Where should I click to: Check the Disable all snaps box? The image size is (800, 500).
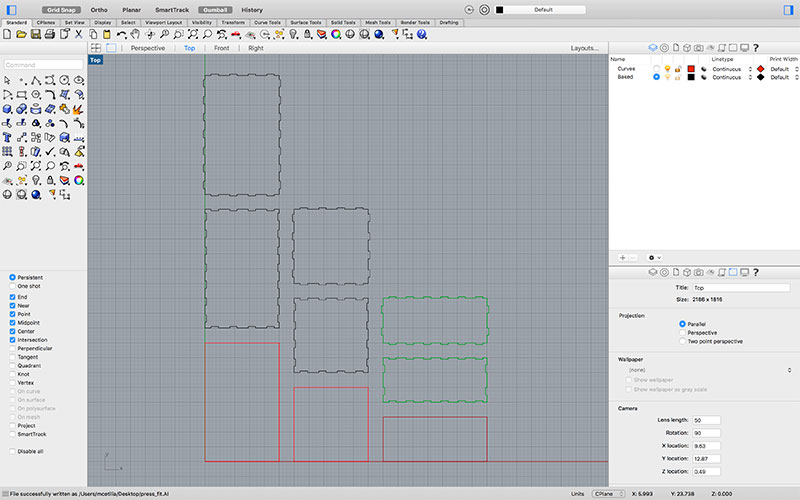12,452
